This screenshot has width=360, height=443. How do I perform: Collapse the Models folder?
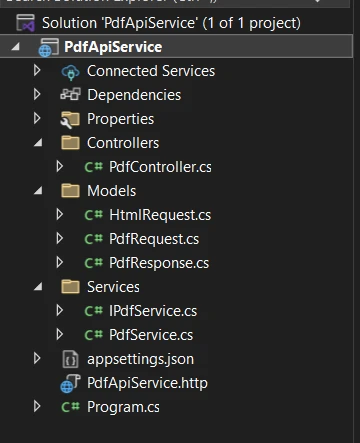38,191
